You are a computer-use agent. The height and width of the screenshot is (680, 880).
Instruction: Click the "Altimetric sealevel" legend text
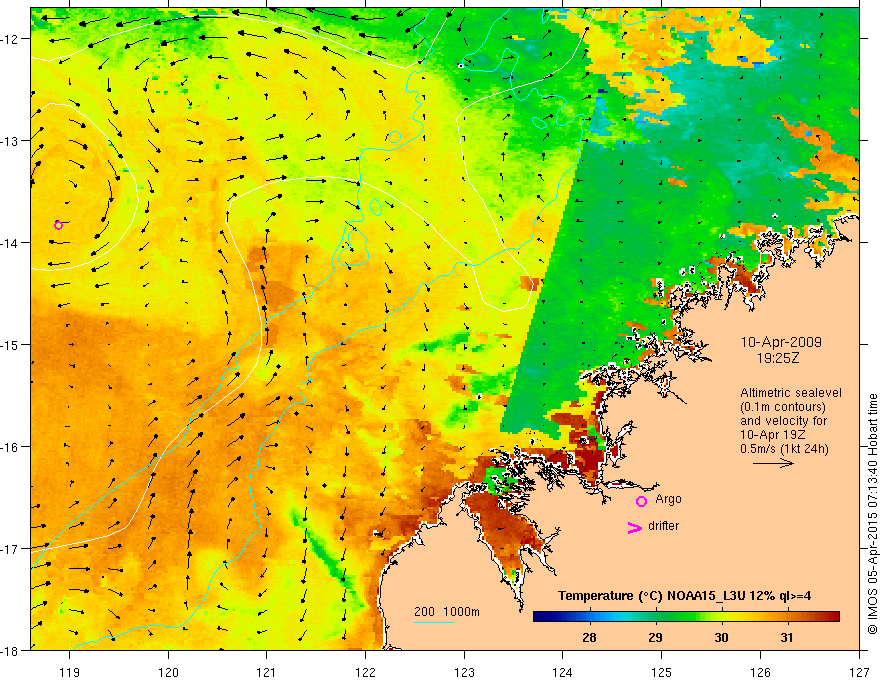791,393
